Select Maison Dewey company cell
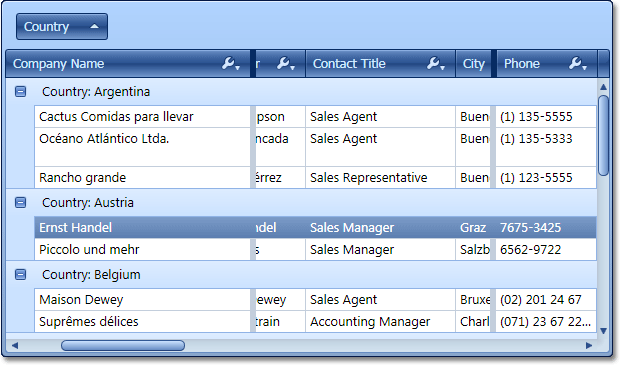Image resolution: width=621 pixels, height=366 pixels. pyautogui.click(x=143, y=299)
